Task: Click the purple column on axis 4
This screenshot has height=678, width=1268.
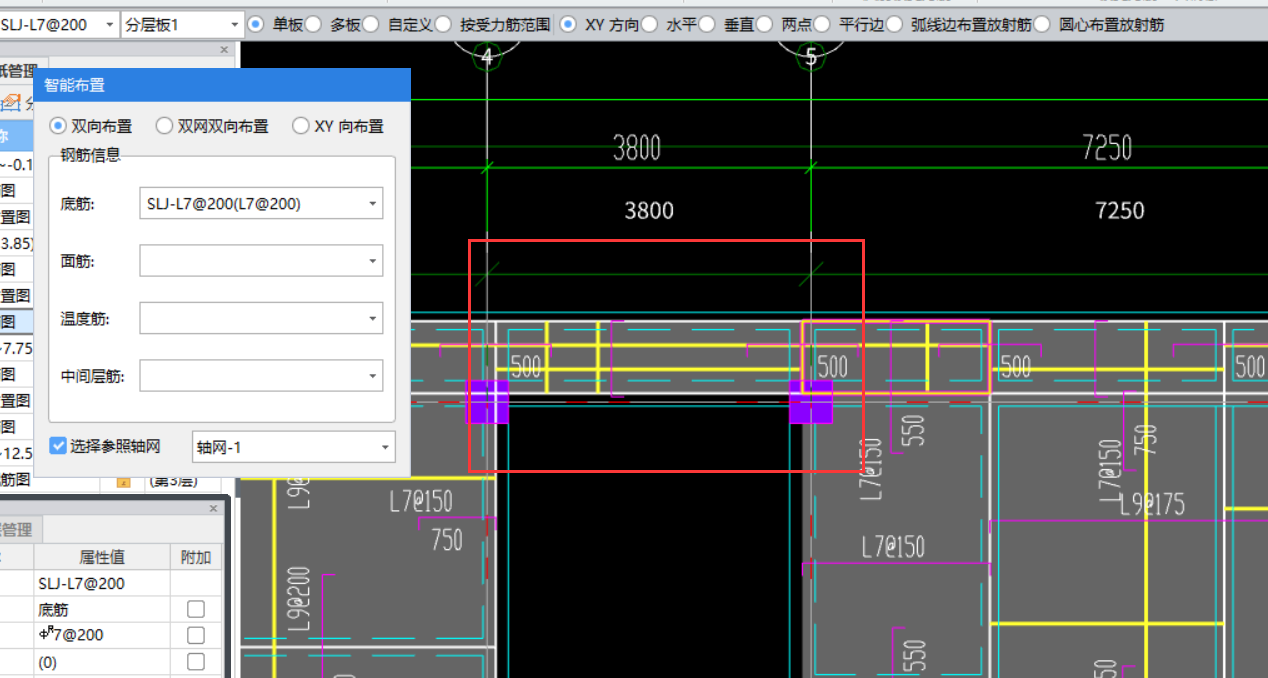Action: (x=489, y=402)
